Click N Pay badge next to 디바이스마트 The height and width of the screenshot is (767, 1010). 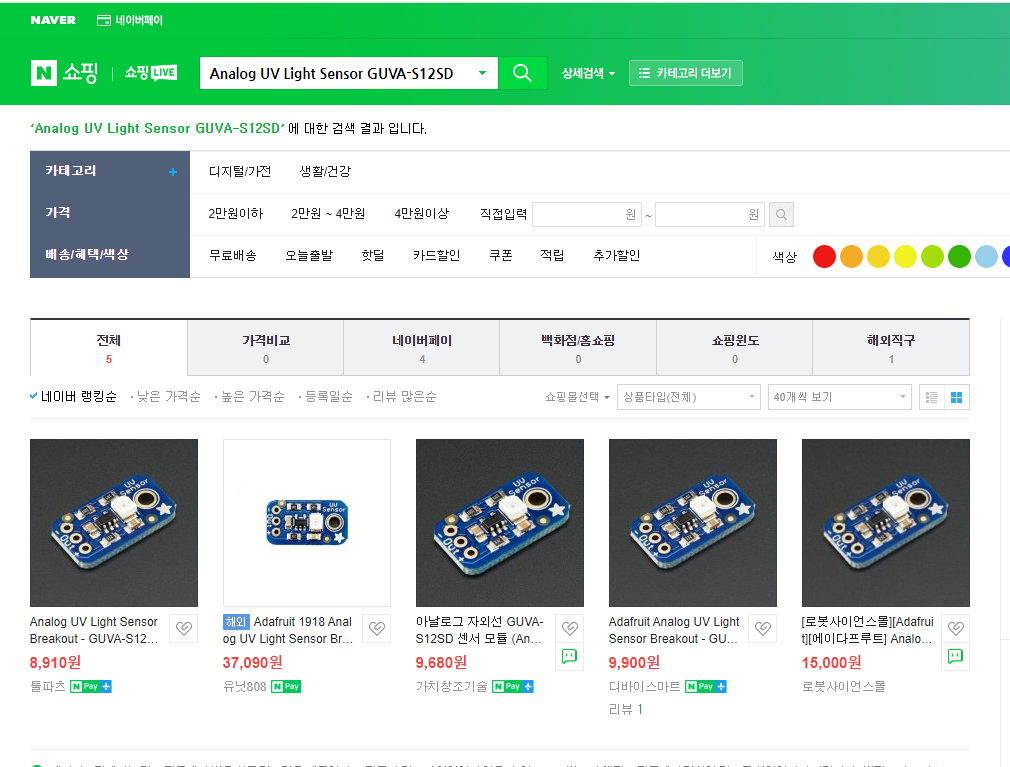tap(705, 687)
